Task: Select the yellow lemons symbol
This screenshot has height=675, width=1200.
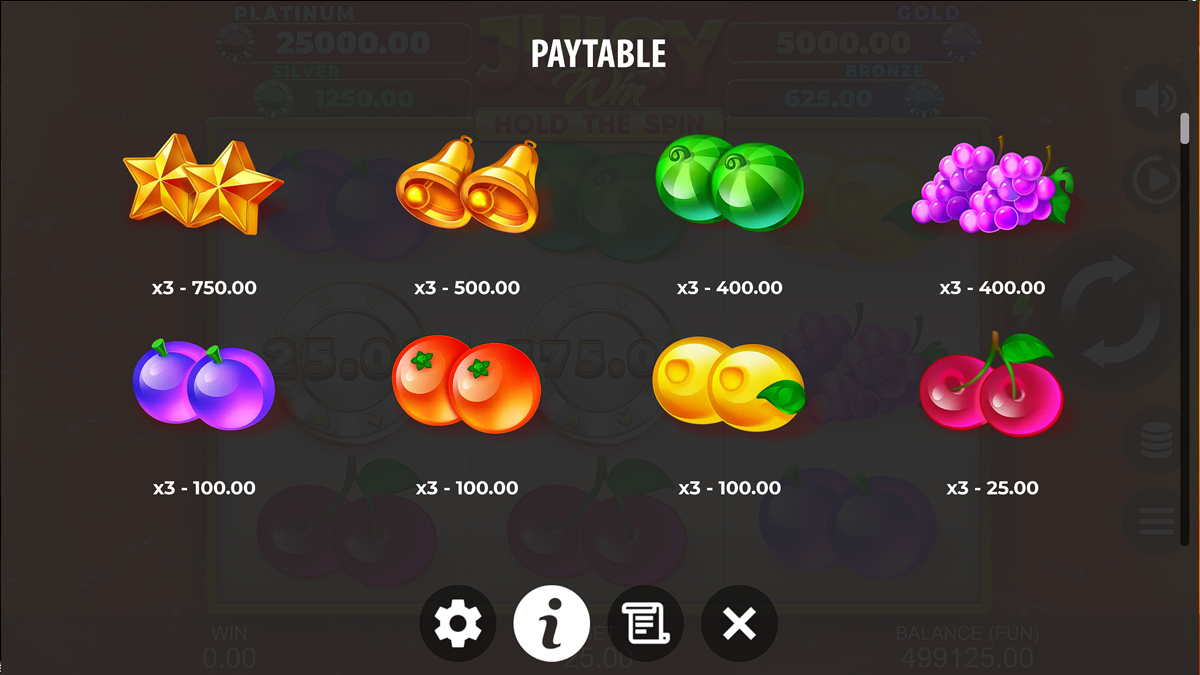Action: [728, 384]
